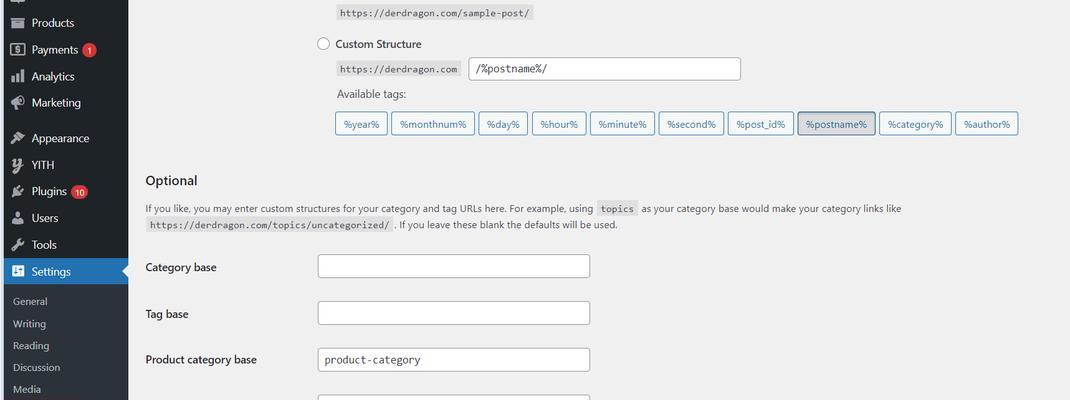The width and height of the screenshot is (1070, 400).
Task: Insert the %year% tag button
Action: point(362,124)
